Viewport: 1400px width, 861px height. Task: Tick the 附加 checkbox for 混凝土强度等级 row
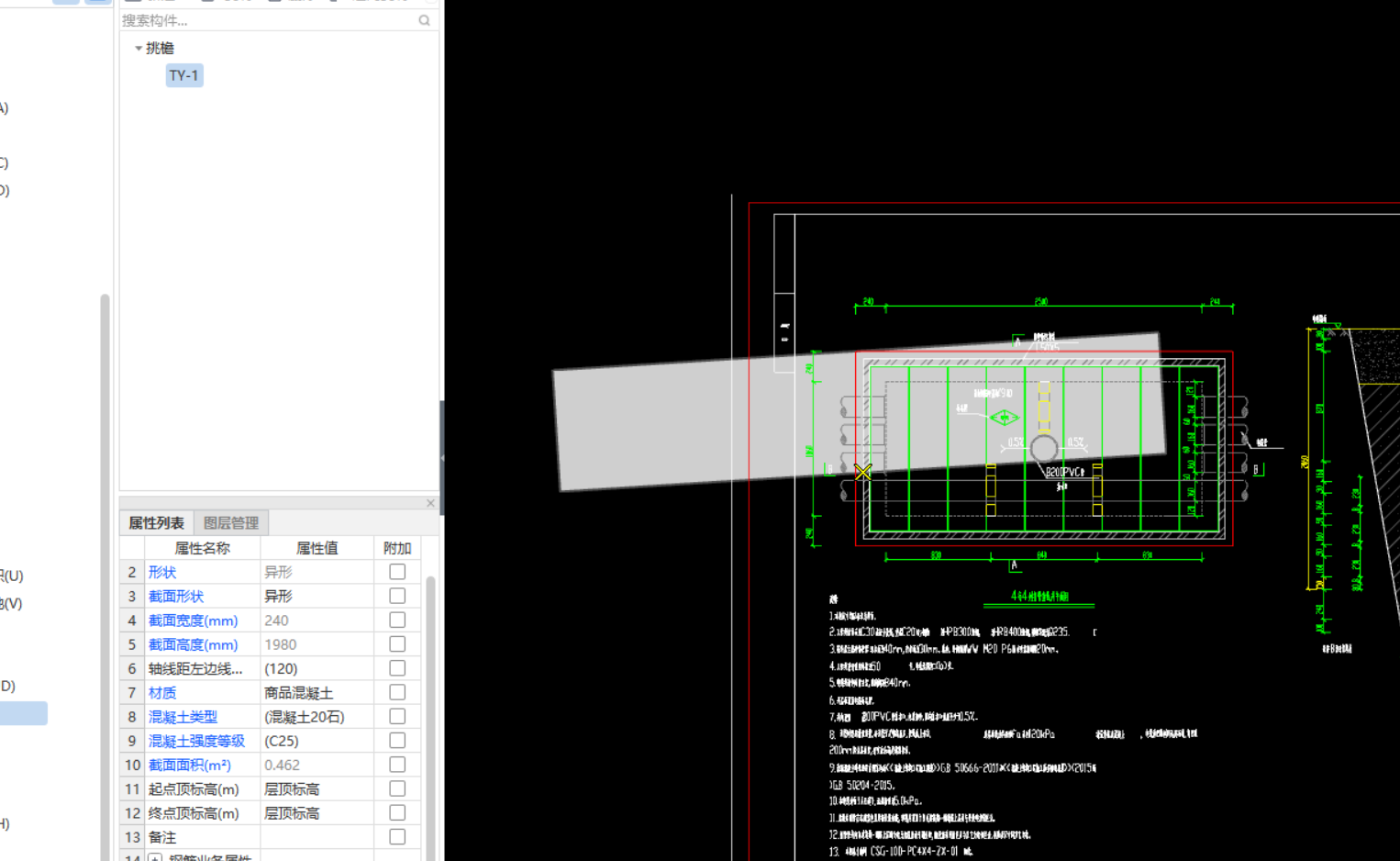[397, 741]
